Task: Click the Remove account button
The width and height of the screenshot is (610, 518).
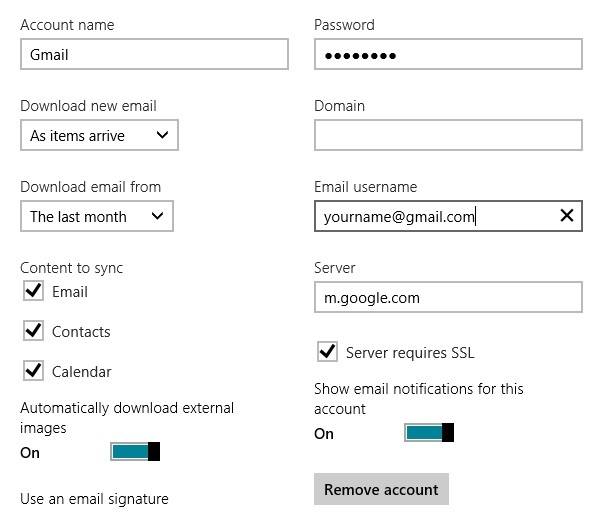Action: [381, 489]
